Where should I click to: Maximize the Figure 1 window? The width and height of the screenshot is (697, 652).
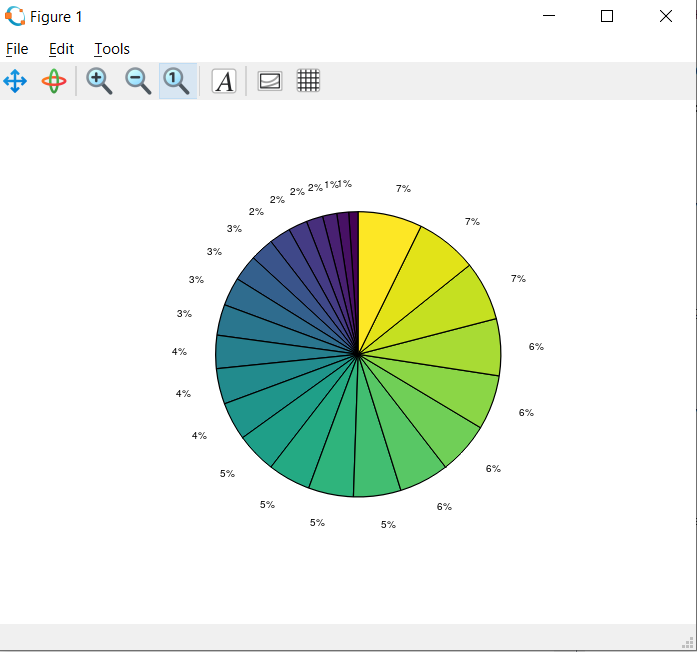(607, 16)
